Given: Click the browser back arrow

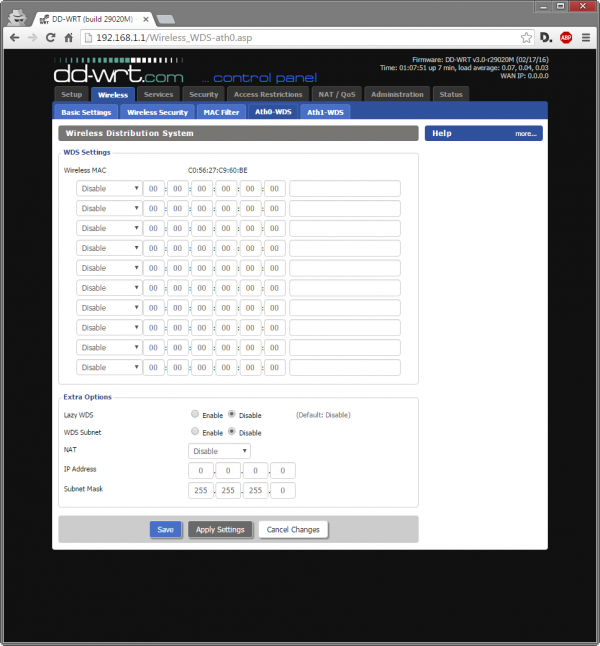Looking at the screenshot, I should tap(15, 37).
